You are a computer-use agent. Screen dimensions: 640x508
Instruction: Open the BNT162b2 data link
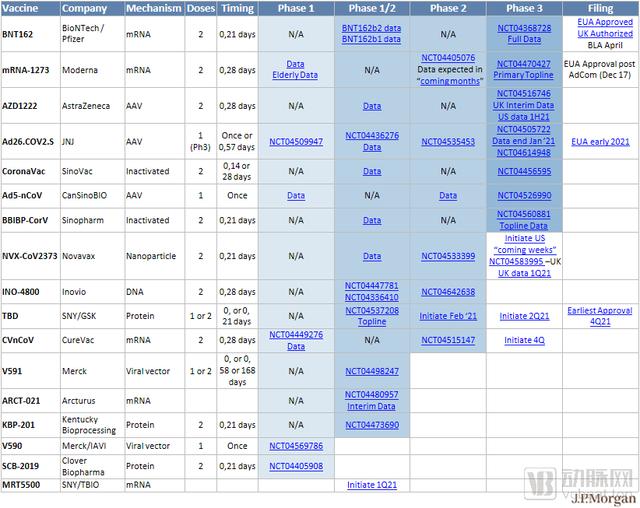371,28
